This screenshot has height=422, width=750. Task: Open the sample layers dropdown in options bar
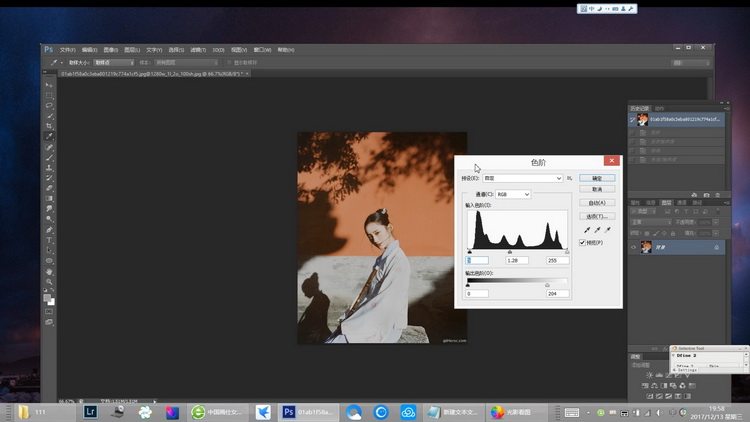pyautogui.click(x=187, y=62)
